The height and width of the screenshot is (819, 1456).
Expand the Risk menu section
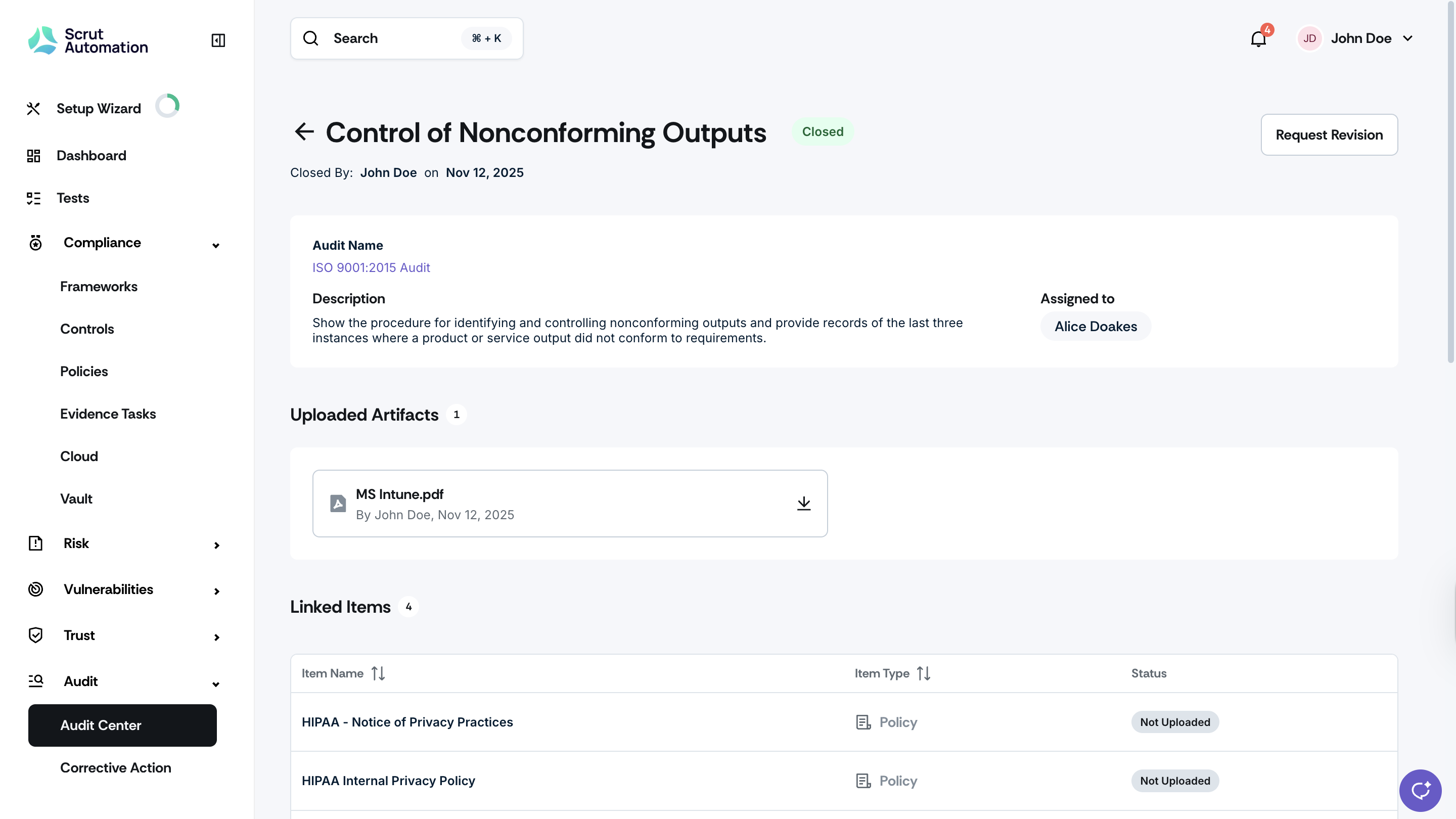(x=216, y=545)
